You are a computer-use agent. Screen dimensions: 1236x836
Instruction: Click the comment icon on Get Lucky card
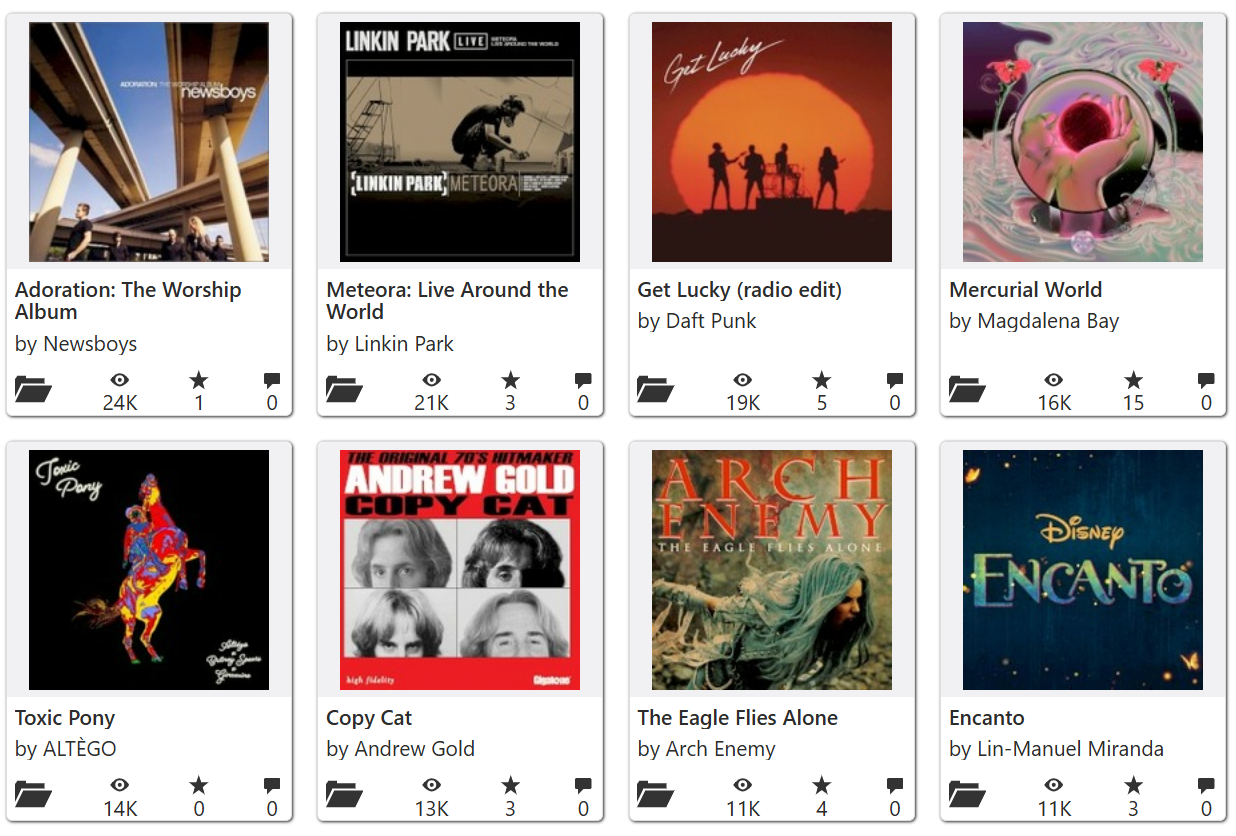895,380
